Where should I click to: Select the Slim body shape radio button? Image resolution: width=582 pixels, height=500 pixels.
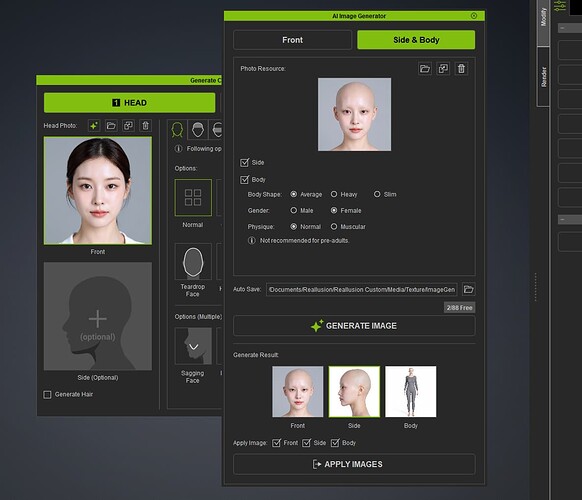(377, 194)
